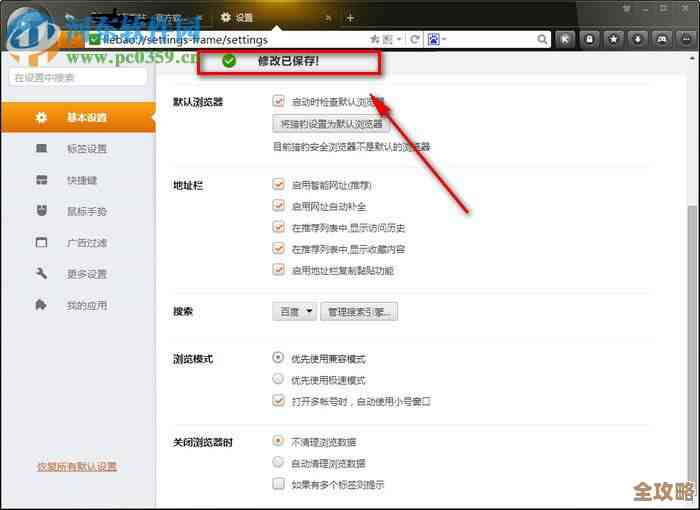Select 自动清理浏览数据 radio button
This screenshot has height=510, width=700.
point(279,463)
